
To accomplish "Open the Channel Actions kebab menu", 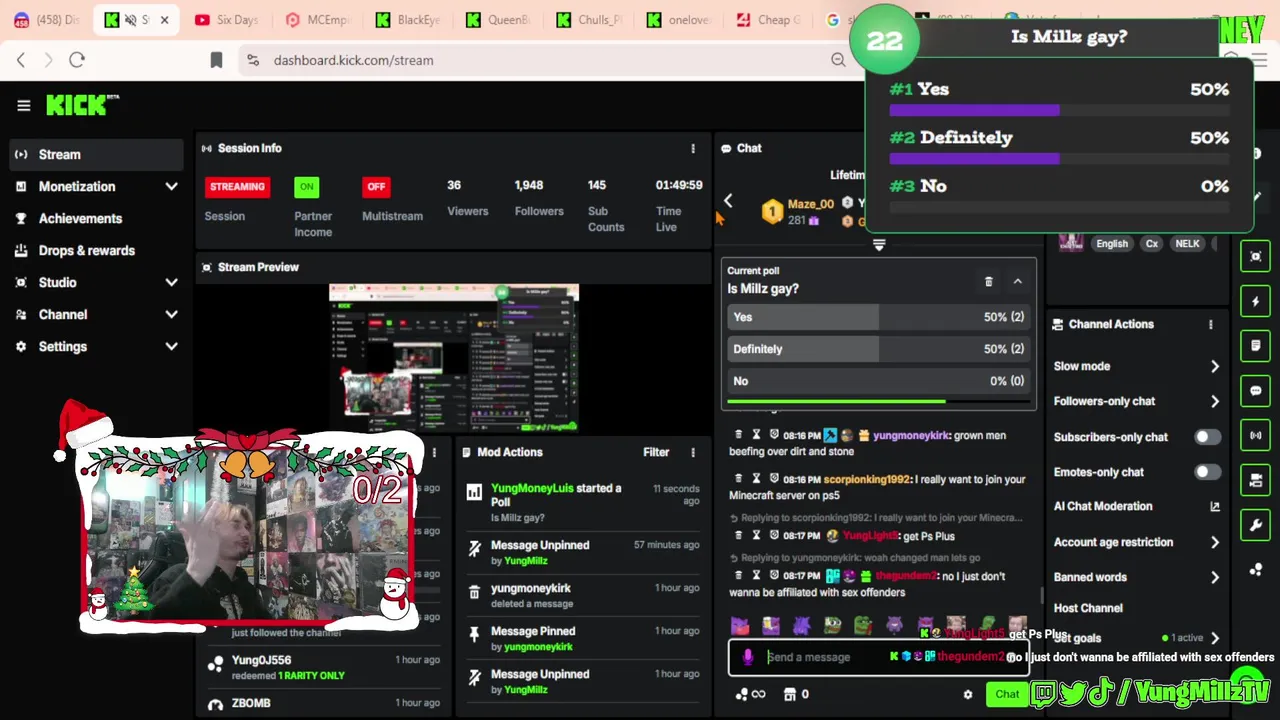I will tap(1211, 324).
